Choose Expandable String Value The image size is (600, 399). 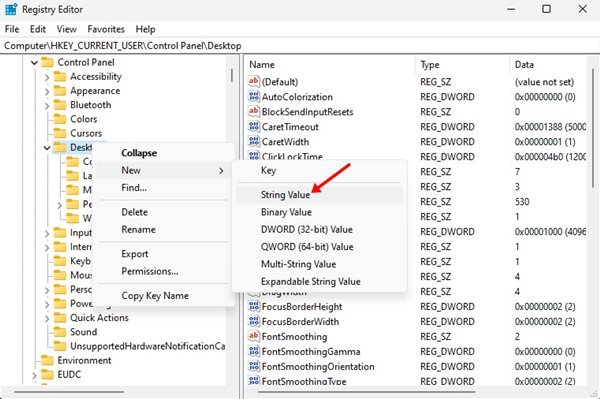[x=319, y=282]
